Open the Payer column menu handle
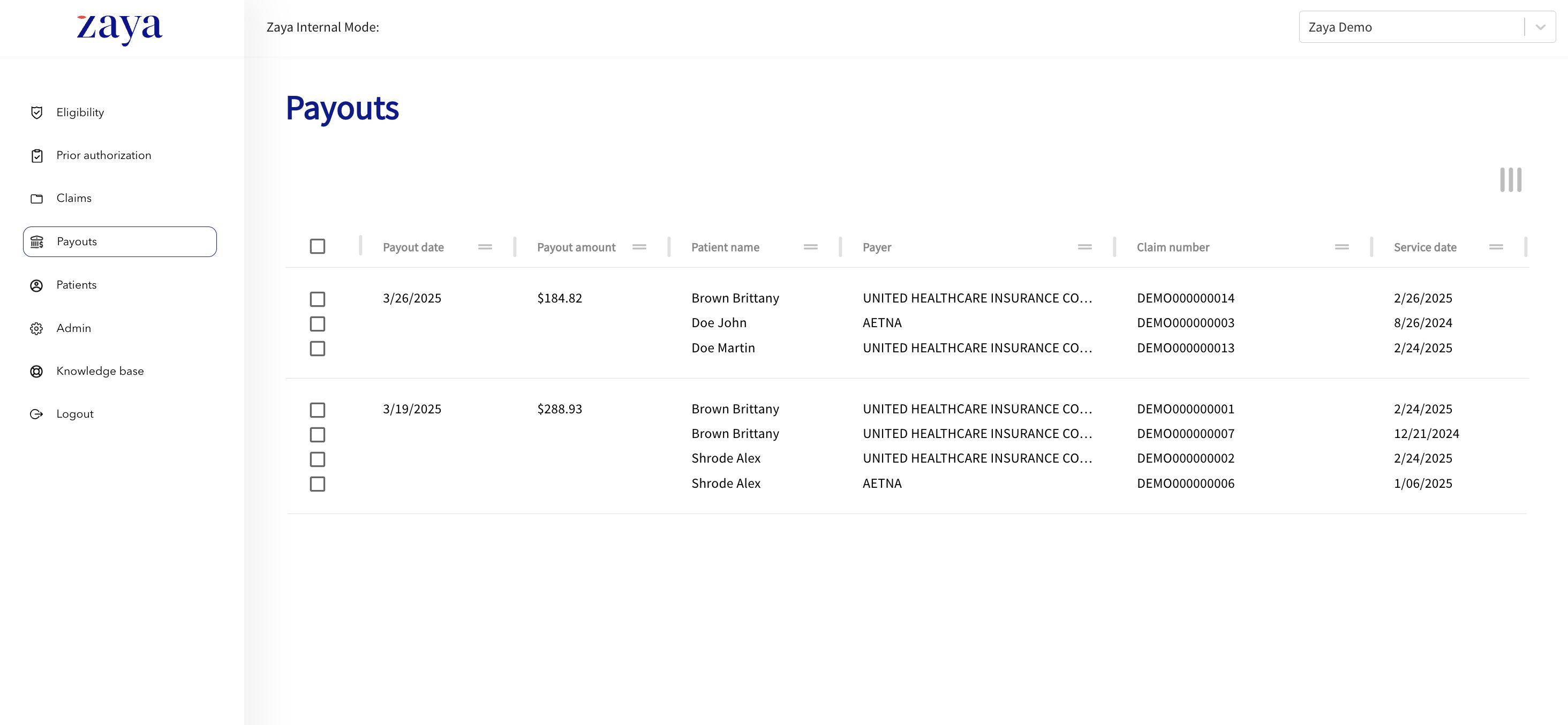The image size is (1568, 725). [x=1084, y=247]
